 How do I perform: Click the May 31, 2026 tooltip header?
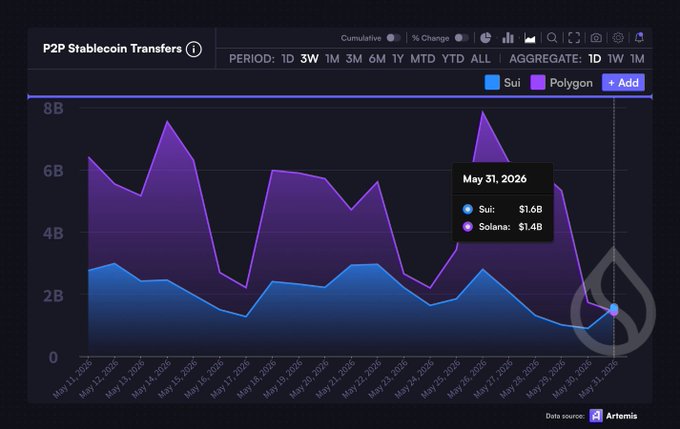pos(494,179)
